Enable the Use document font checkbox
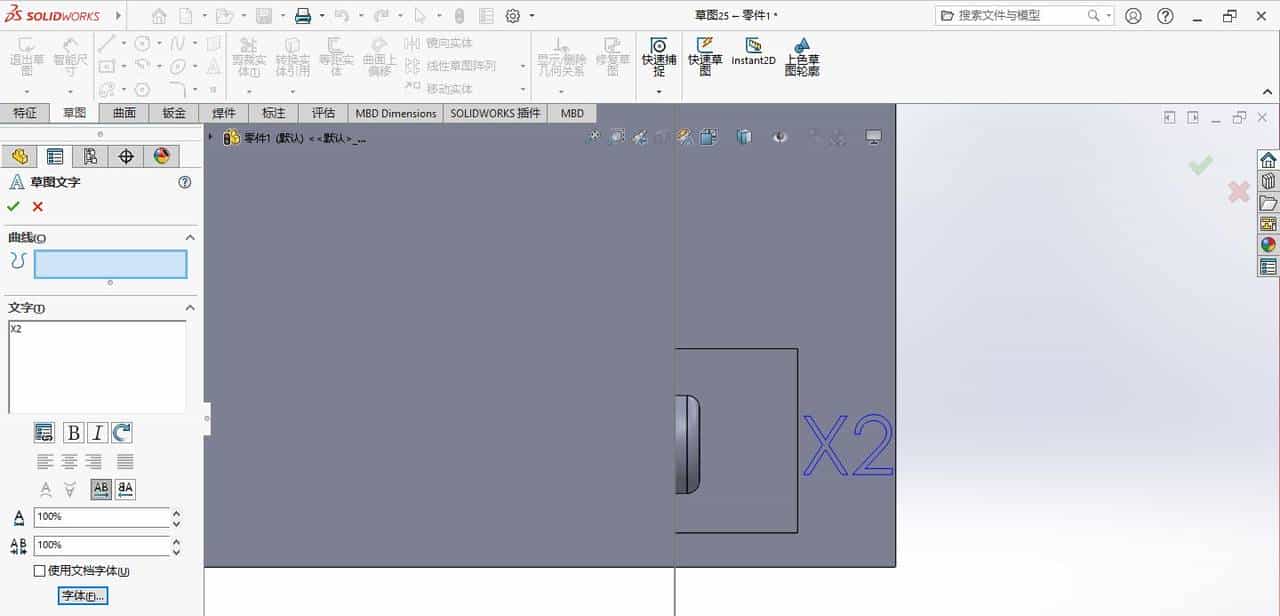 click(x=39, y=571)
